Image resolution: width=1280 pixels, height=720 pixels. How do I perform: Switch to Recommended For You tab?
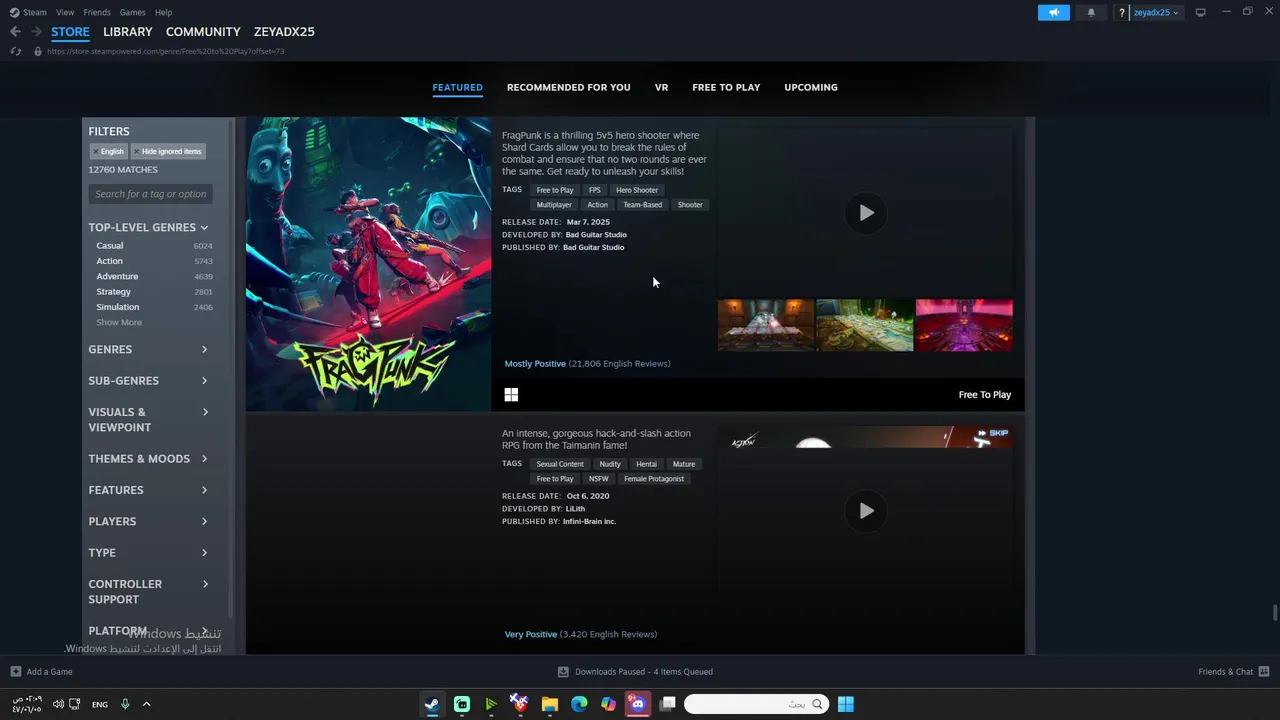[568, 88]
